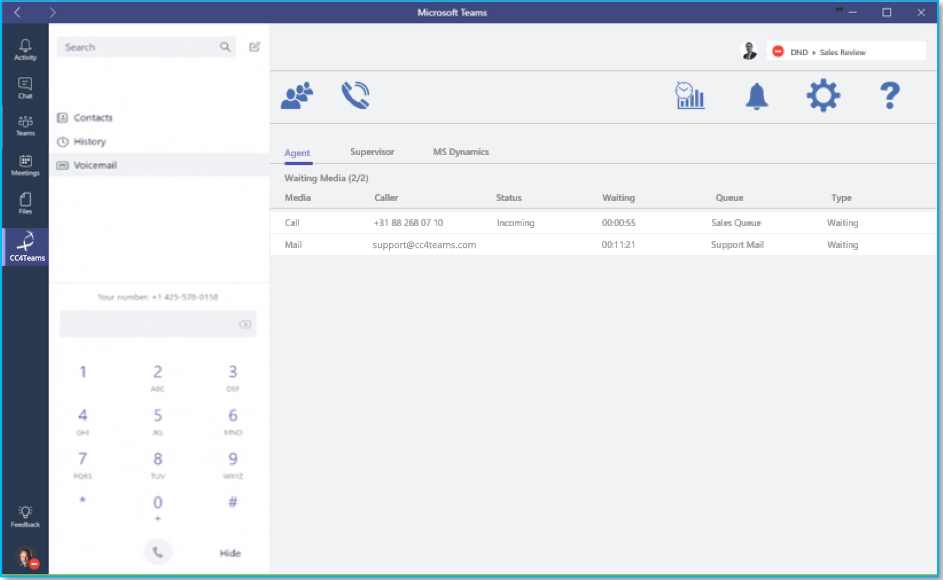Open Feedback lightbulb in sidebar
Image resolution: width=943 pixels, height=580 pixels.
tap(25, 517)
